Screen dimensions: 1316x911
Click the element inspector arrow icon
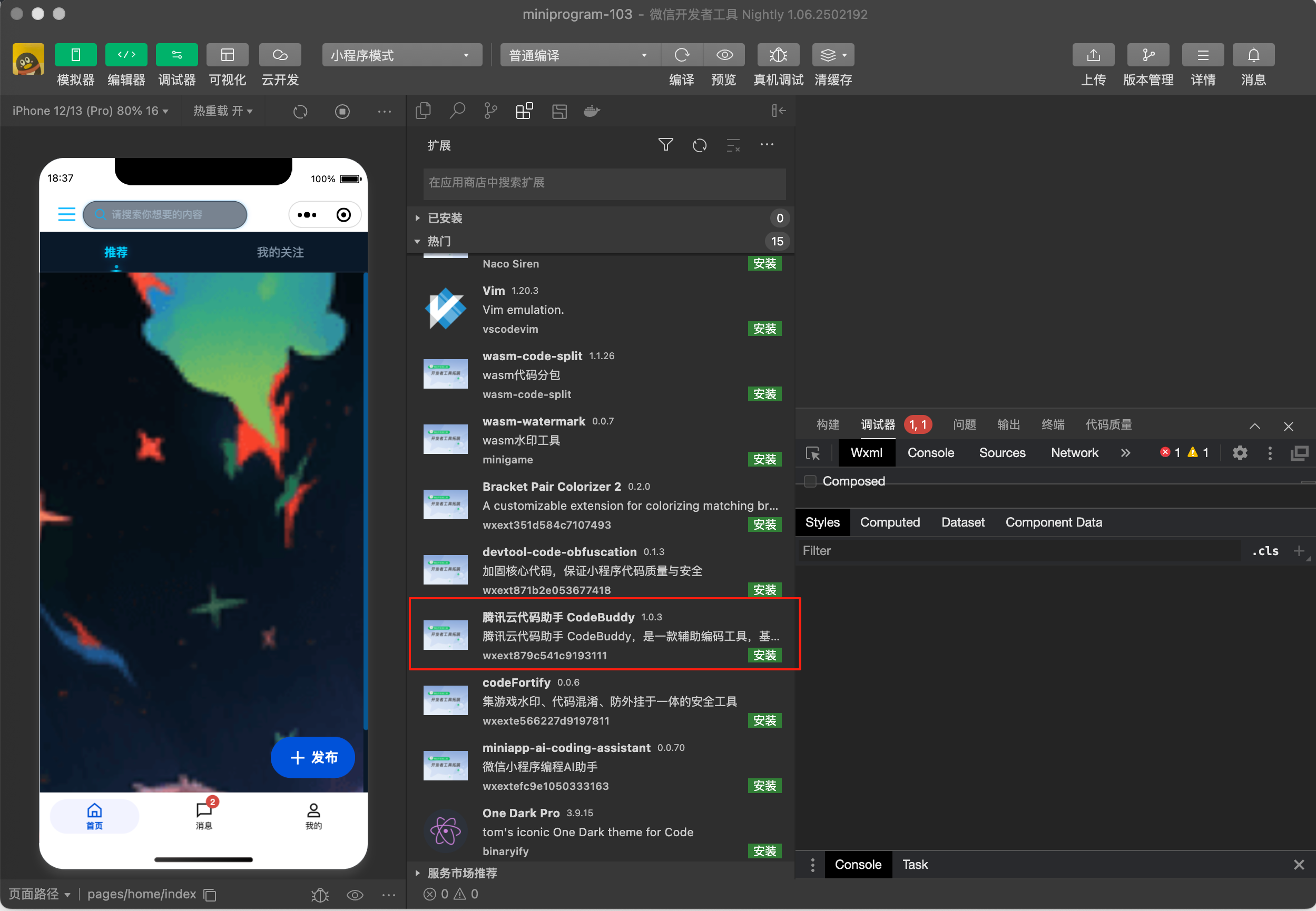pyautogui.click(x=812, y=453)
